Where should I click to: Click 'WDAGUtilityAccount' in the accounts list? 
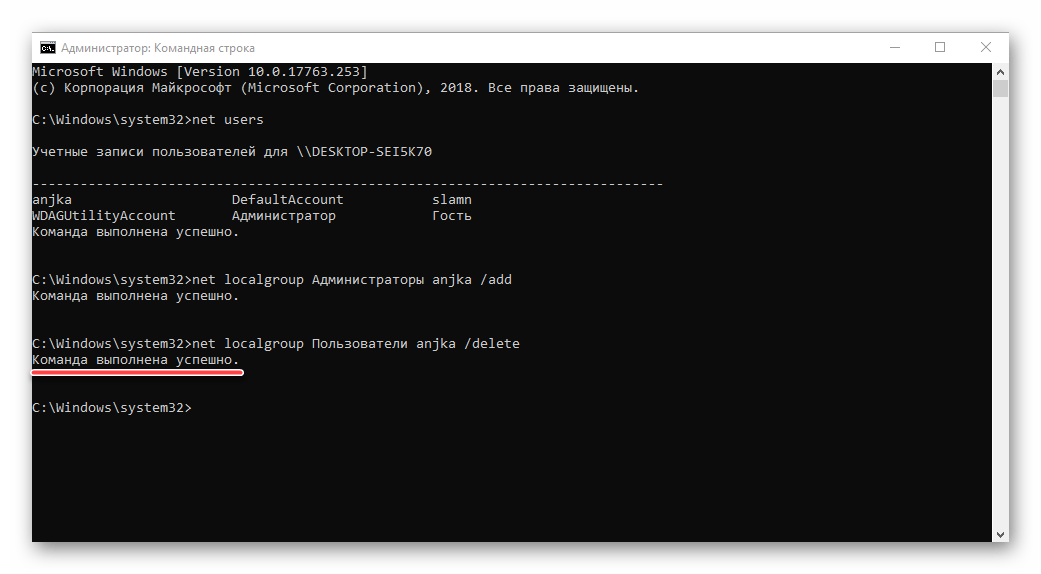coord(103,216)
